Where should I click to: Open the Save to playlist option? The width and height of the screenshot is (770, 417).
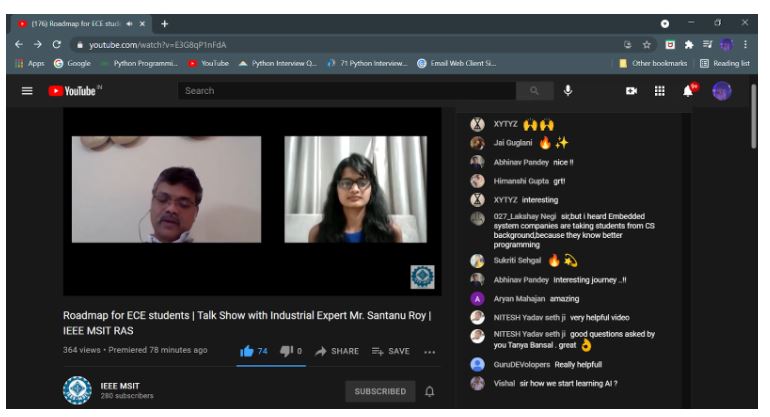pyautogui.click(x=391, y=351)
